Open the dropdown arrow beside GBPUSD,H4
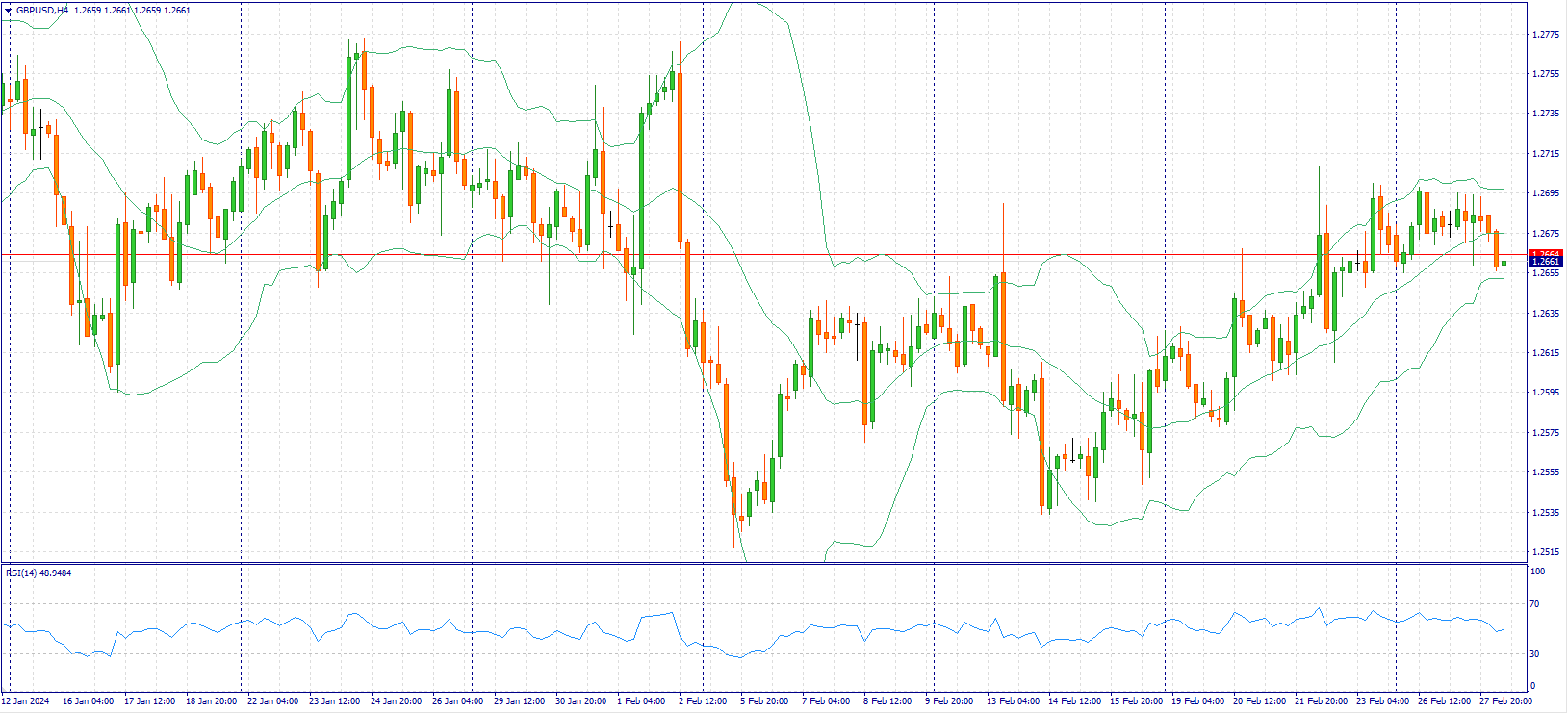 [8, 11]
